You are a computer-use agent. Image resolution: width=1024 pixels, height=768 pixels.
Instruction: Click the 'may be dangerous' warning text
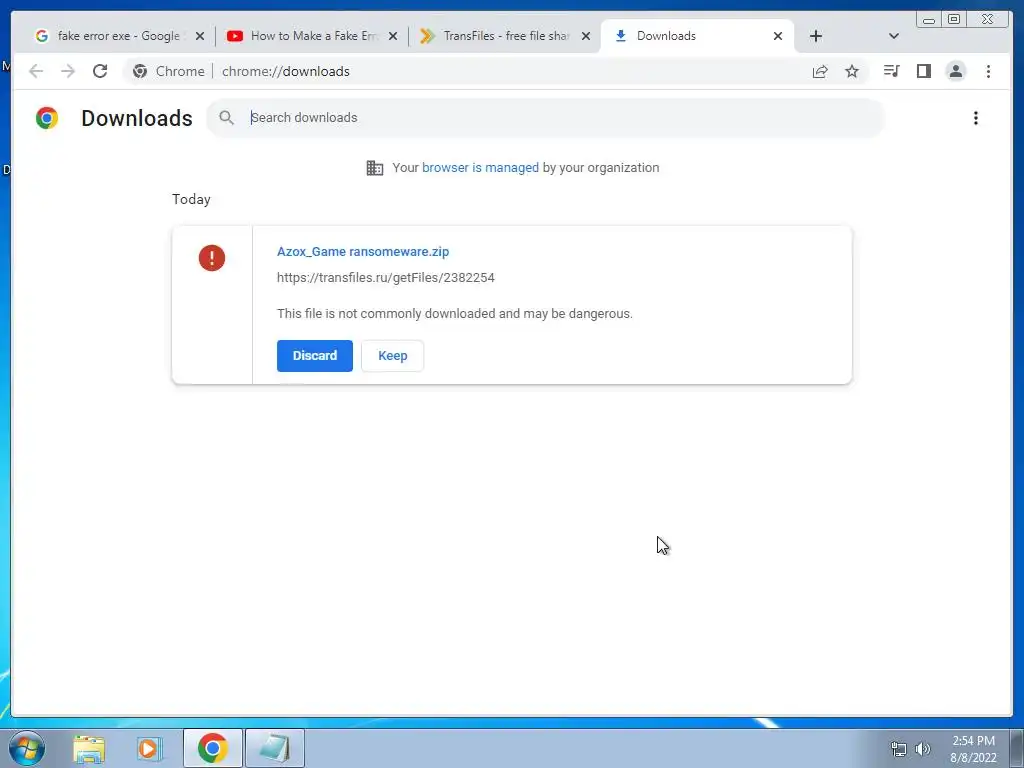coord(577,313)
